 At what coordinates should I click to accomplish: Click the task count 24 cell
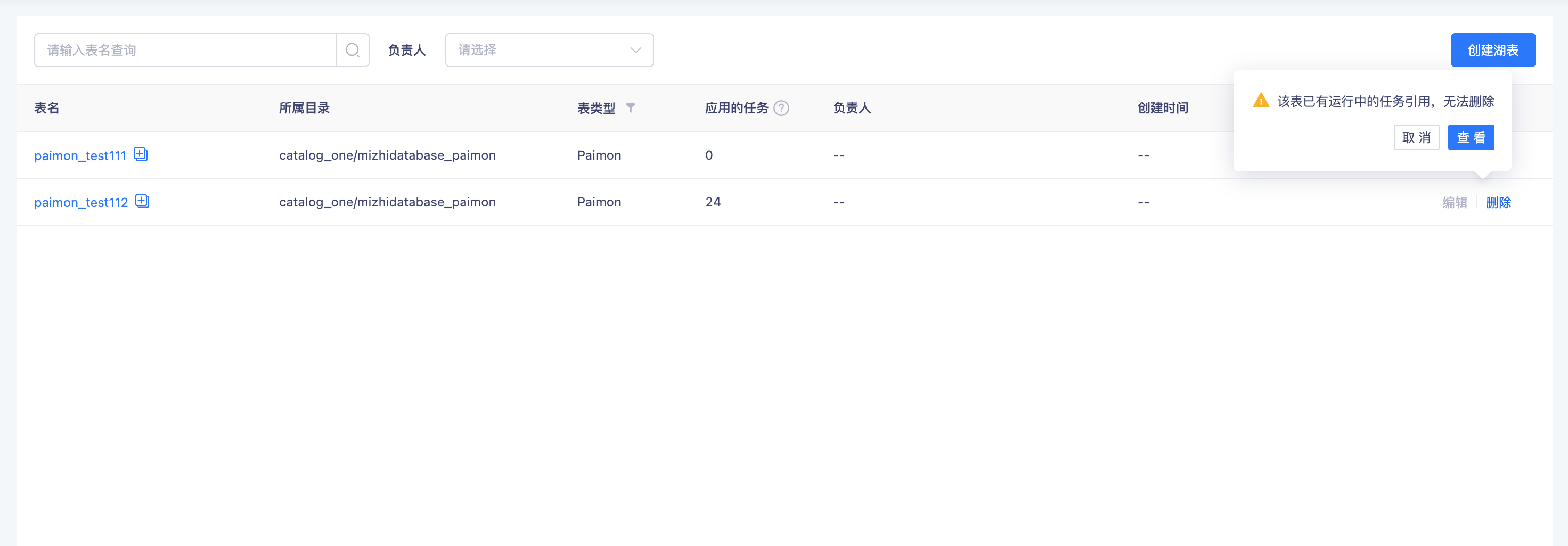pyautogui.click(x=713, y=202)
